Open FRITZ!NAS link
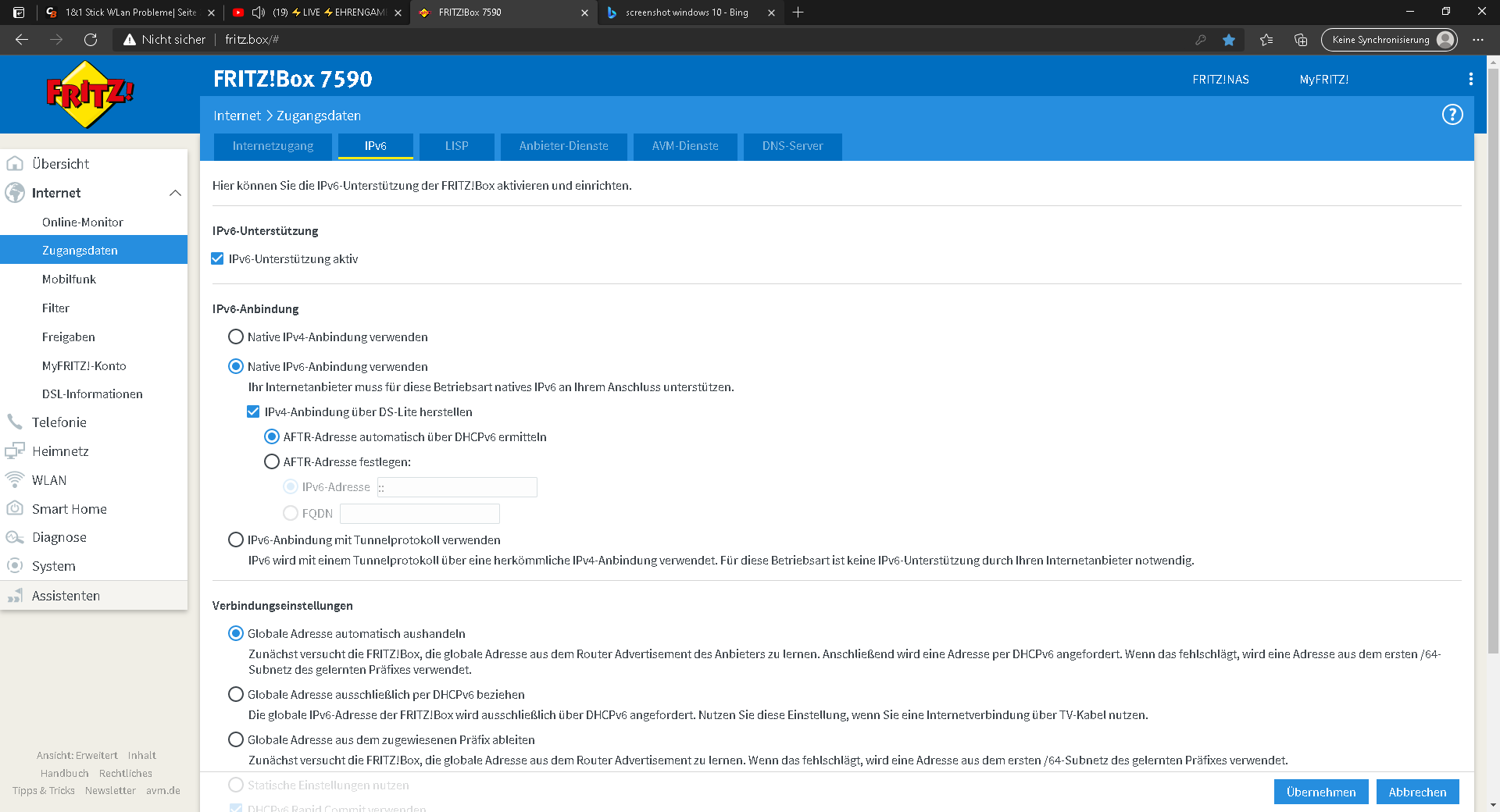This screenshot has height=812, width=1500. [1220, 80]
